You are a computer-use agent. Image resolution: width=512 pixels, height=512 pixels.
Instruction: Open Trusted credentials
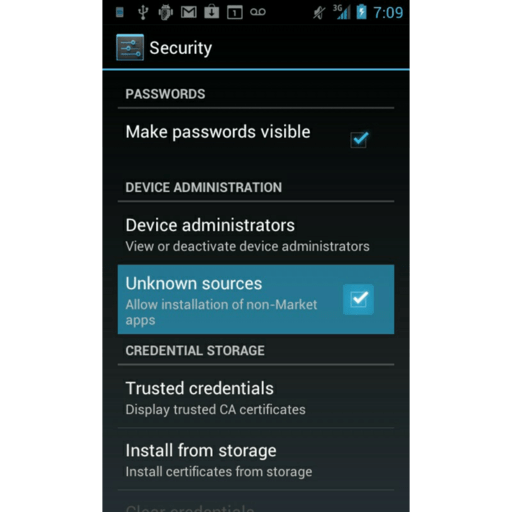click(256, 397)
